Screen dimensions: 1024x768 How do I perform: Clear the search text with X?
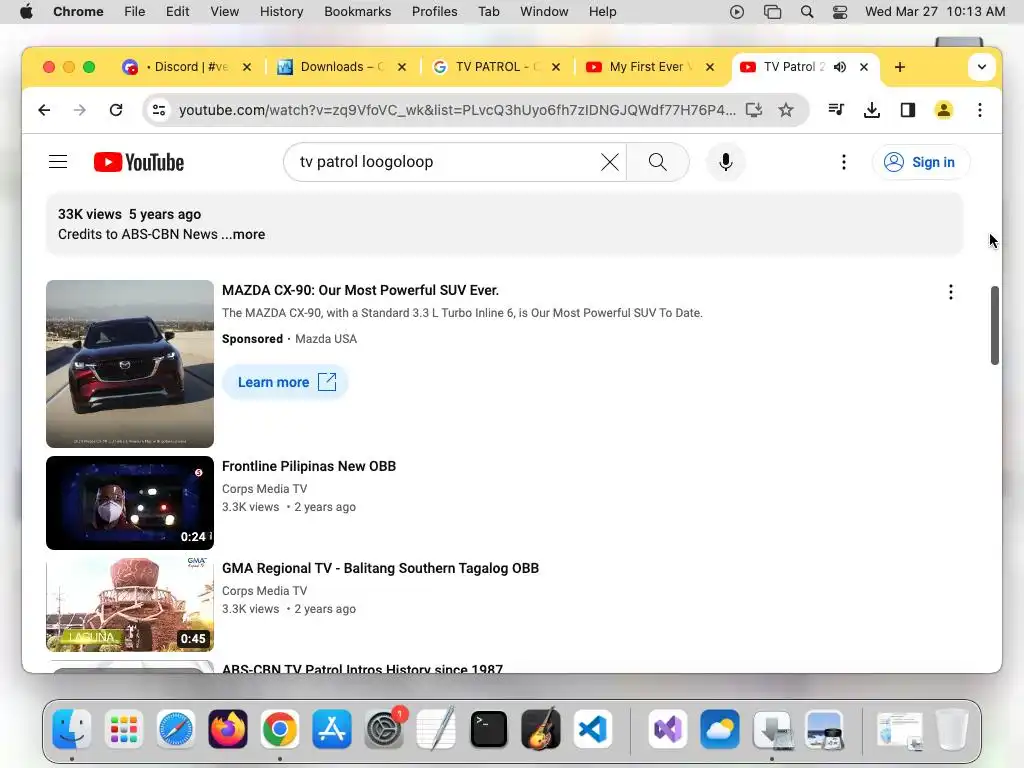[x=609, y=162]
